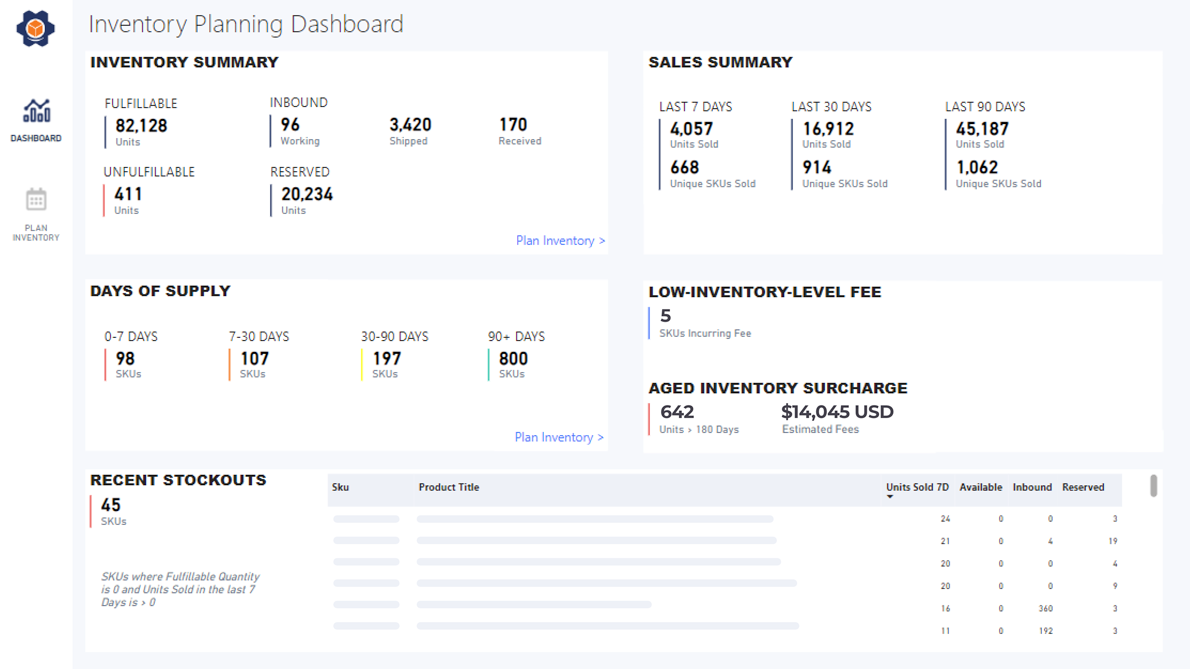1190x669 pixels.
Task: Sort by Units Sold 7D column
Action: (x=916, y=488)
